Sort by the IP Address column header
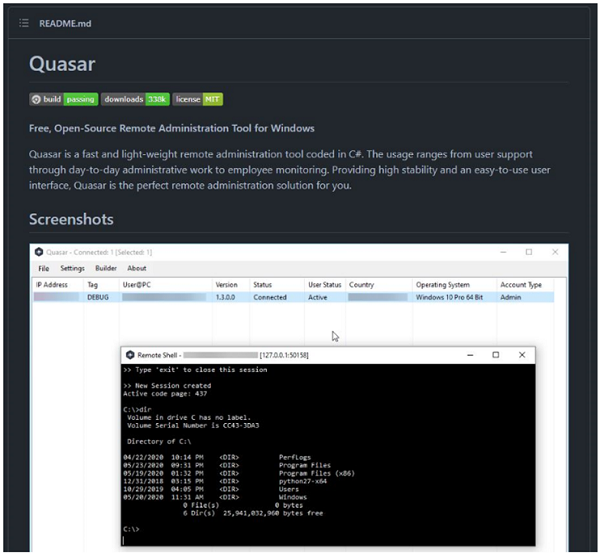Screen dimensions: 600x557 click(52, 285)
